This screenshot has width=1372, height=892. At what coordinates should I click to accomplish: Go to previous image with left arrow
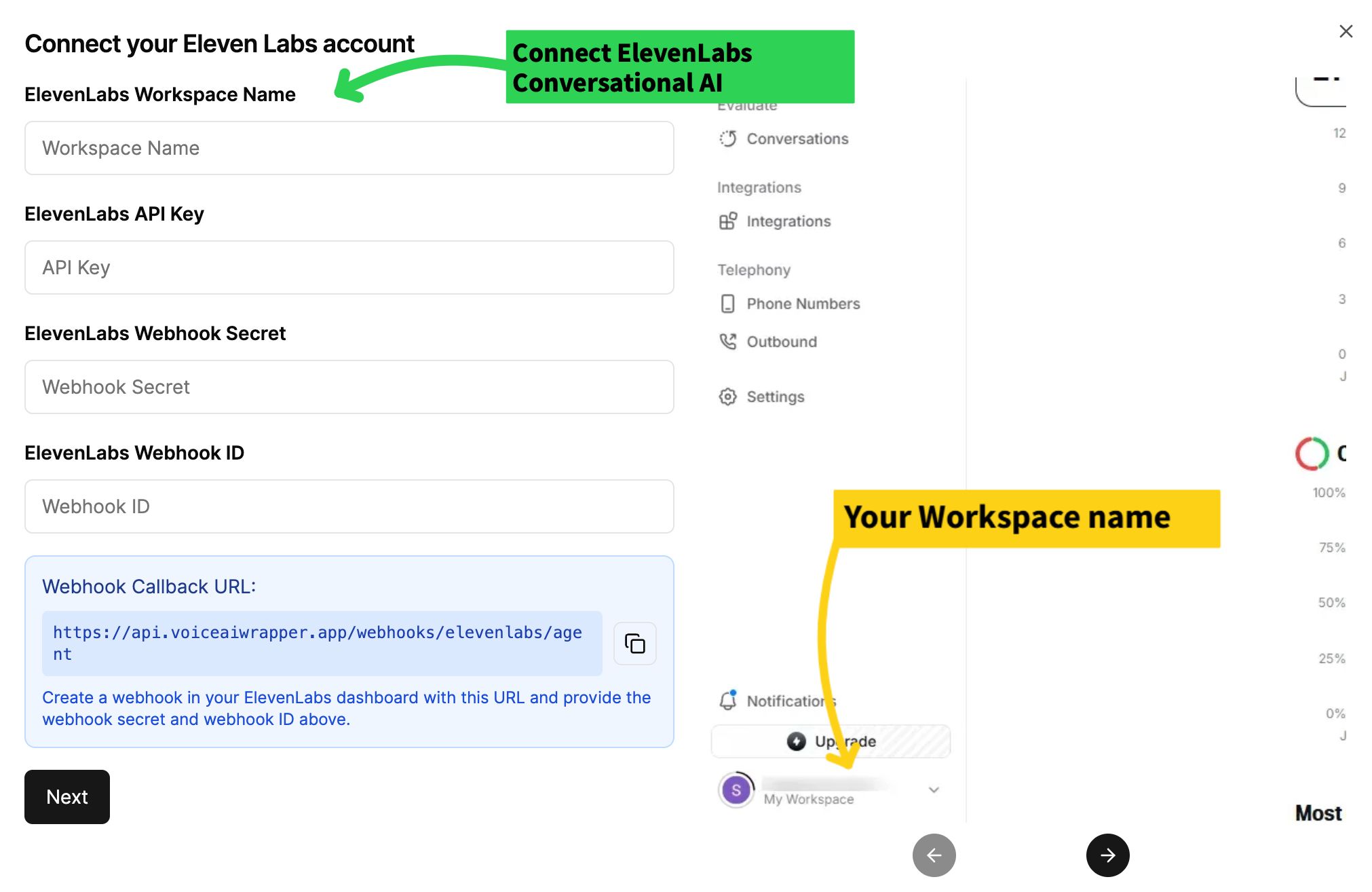click(934, 855)
